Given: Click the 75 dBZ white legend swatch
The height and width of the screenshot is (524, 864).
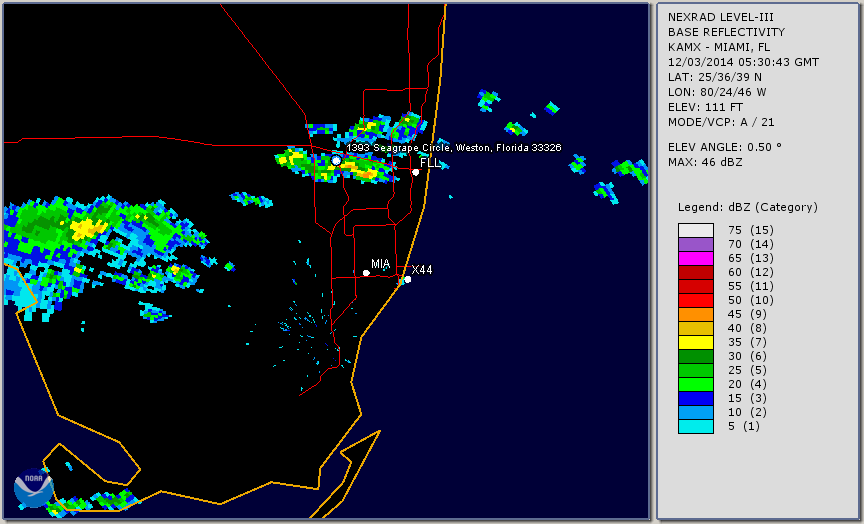Looking at the screenshot, I should tap(696, 230).
